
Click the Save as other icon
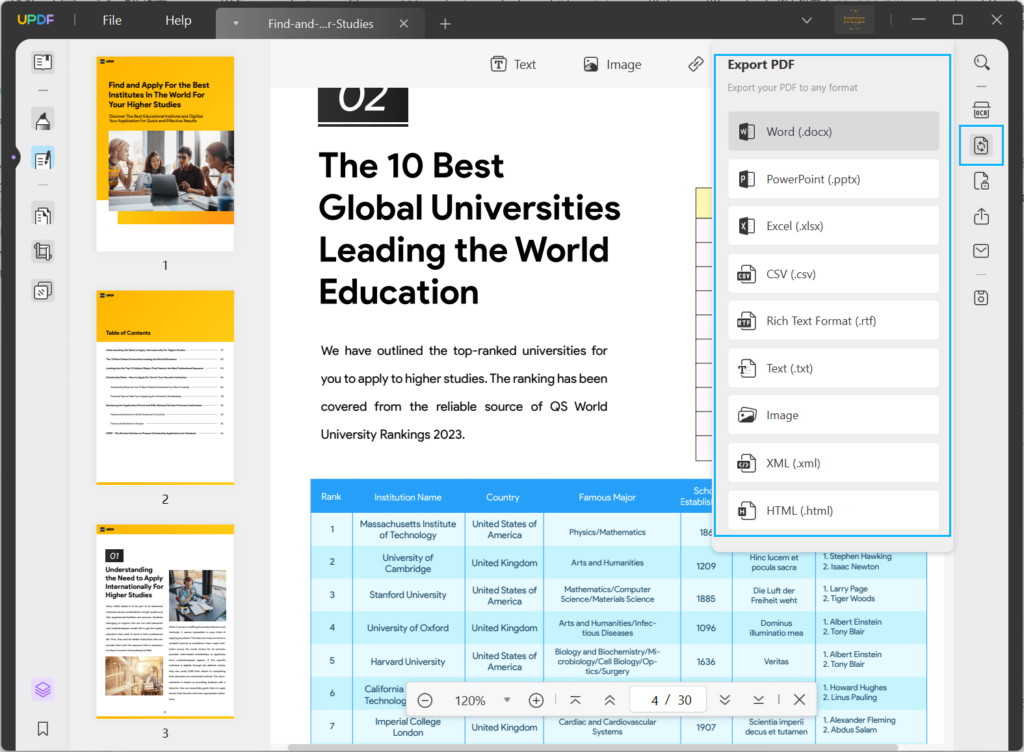981,297
